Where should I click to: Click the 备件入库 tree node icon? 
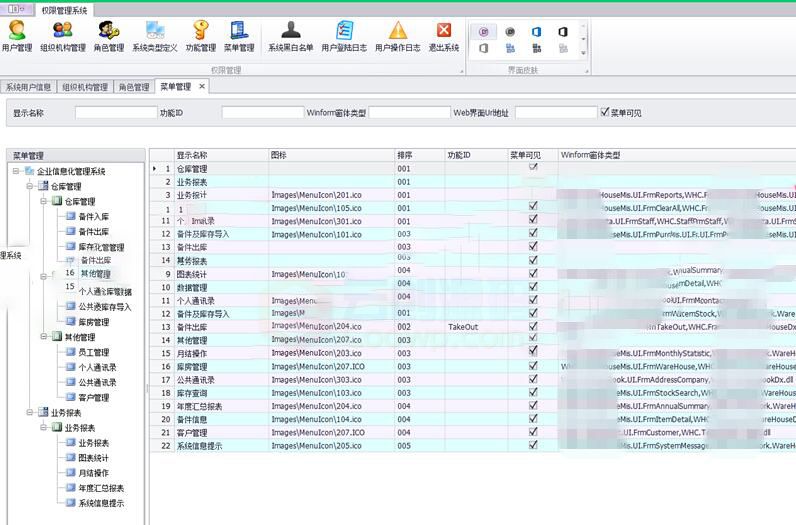71,216
